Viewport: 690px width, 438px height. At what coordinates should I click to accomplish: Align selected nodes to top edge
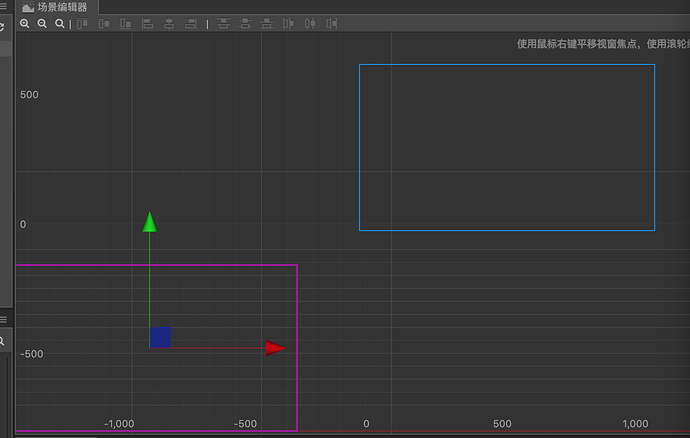[82, 24]
